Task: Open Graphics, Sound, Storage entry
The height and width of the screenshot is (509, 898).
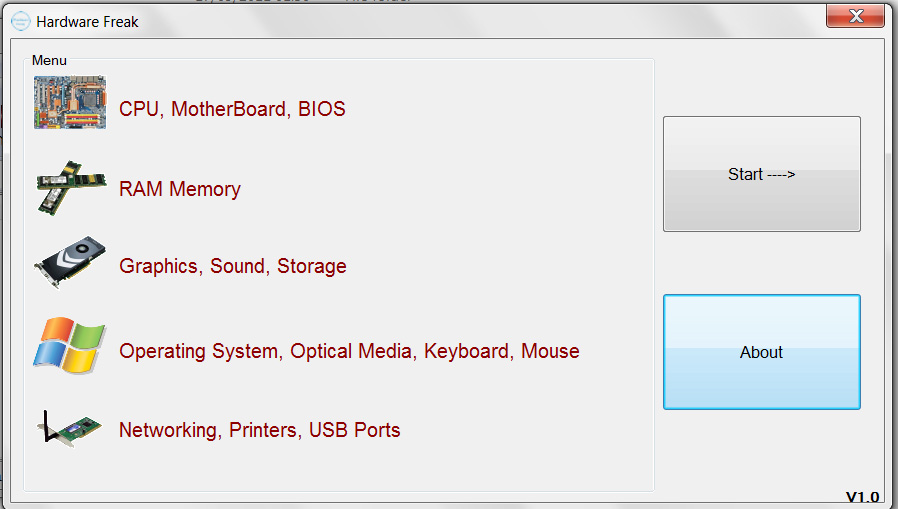Action: pyautogui.click(x=233, y=266)
